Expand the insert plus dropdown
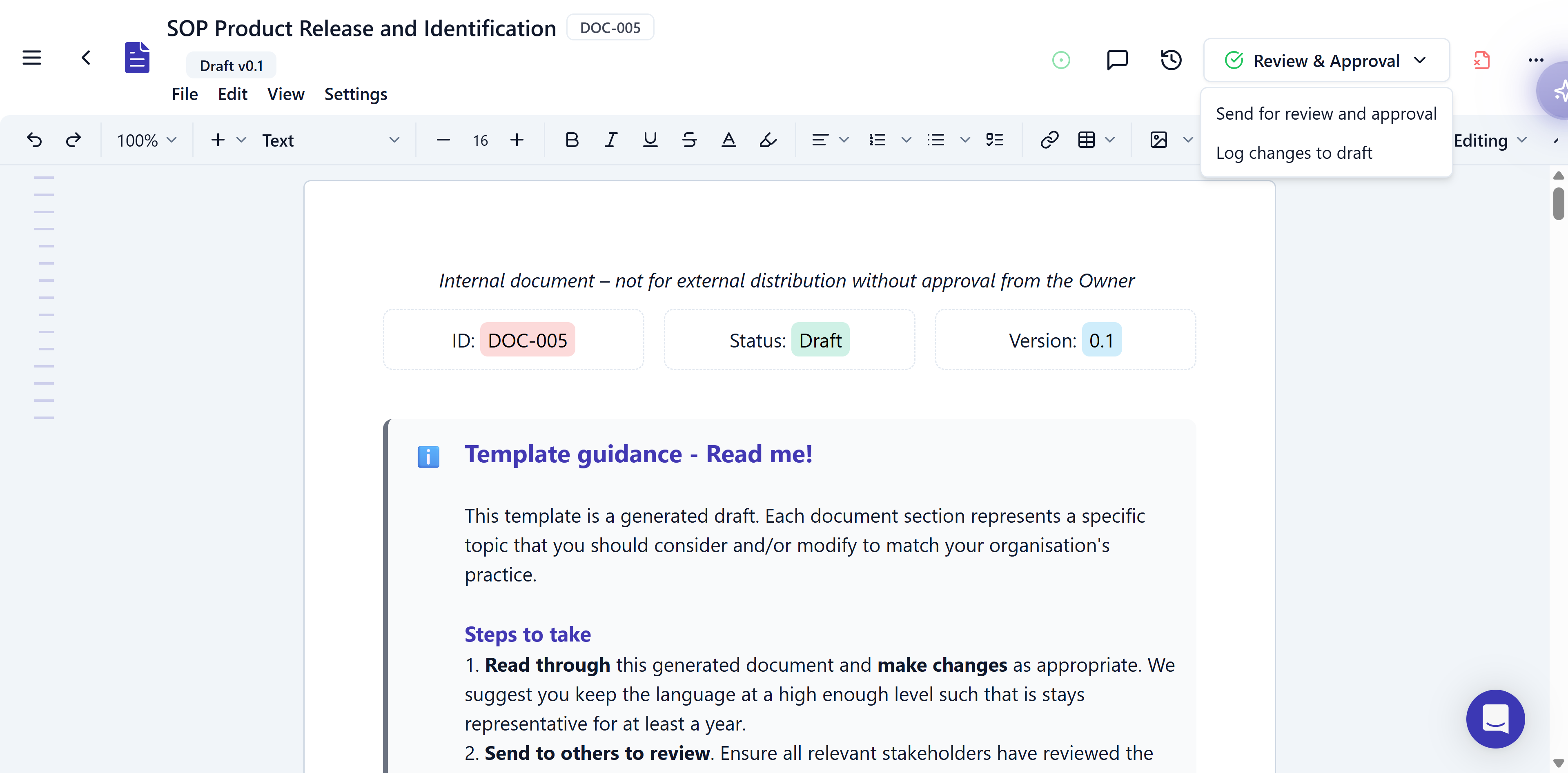 pyautogui.click(x=241, y=140)
